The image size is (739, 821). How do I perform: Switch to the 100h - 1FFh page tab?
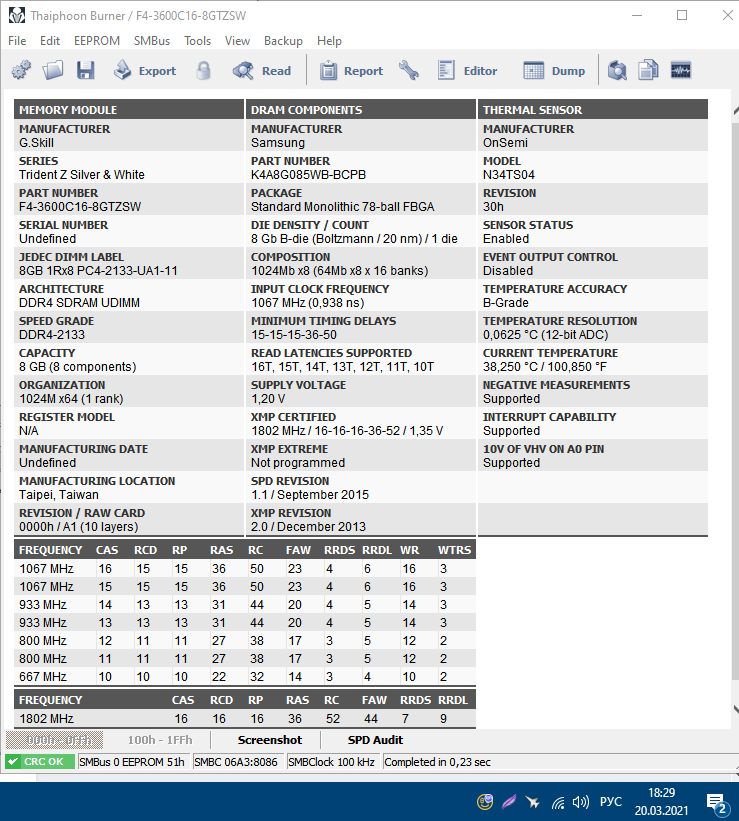click(160, 740)
